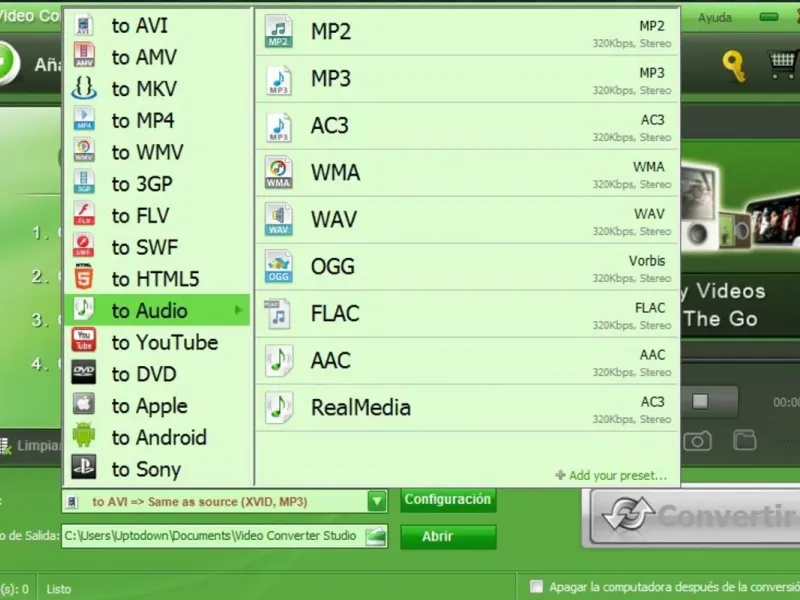Click the Android robot icon

point(84,436)
